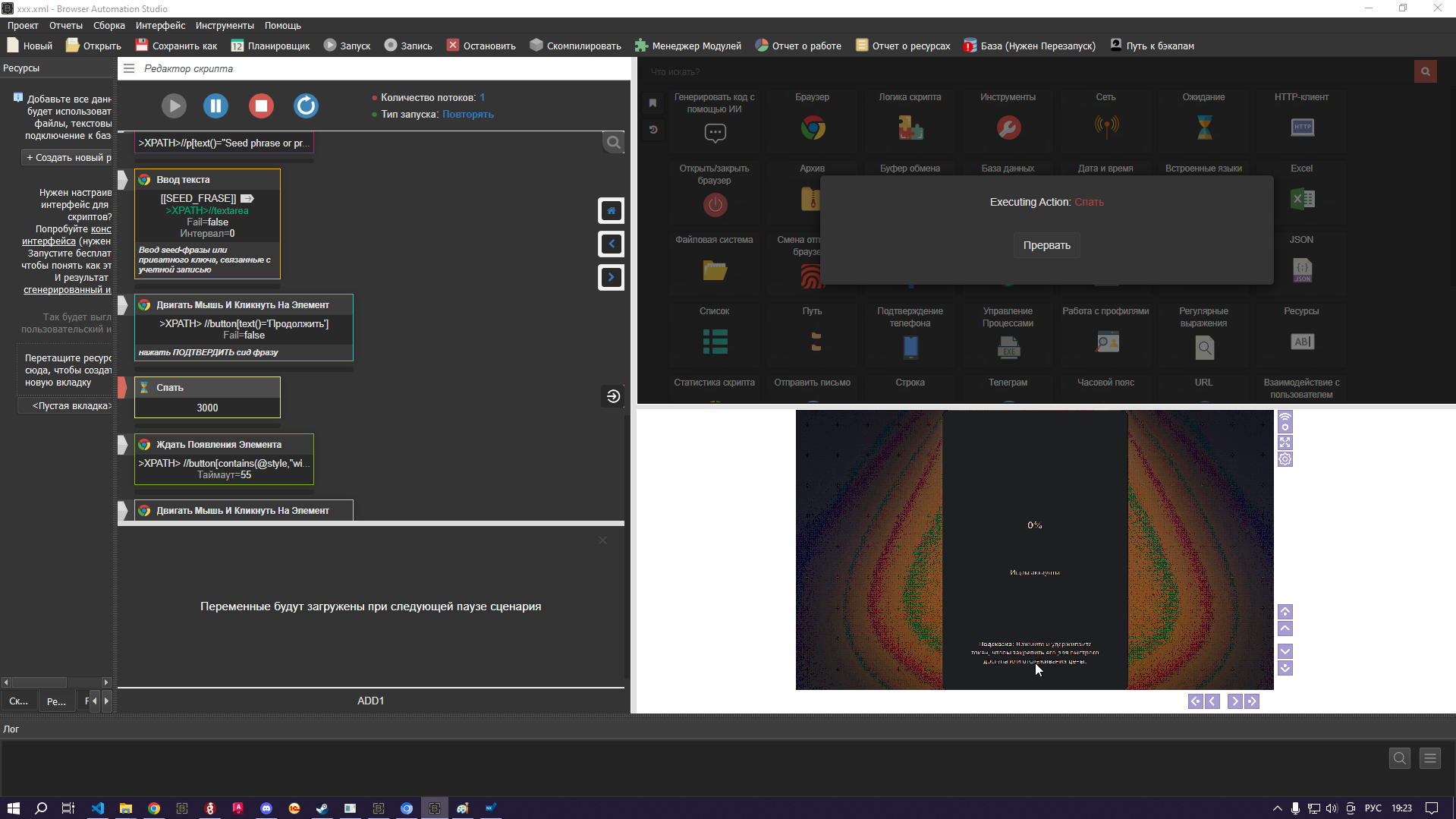Open the hamburger menu beside Редактор скрипта
Viewport: 1456px width, 819px height.
(x=129, y=68)
